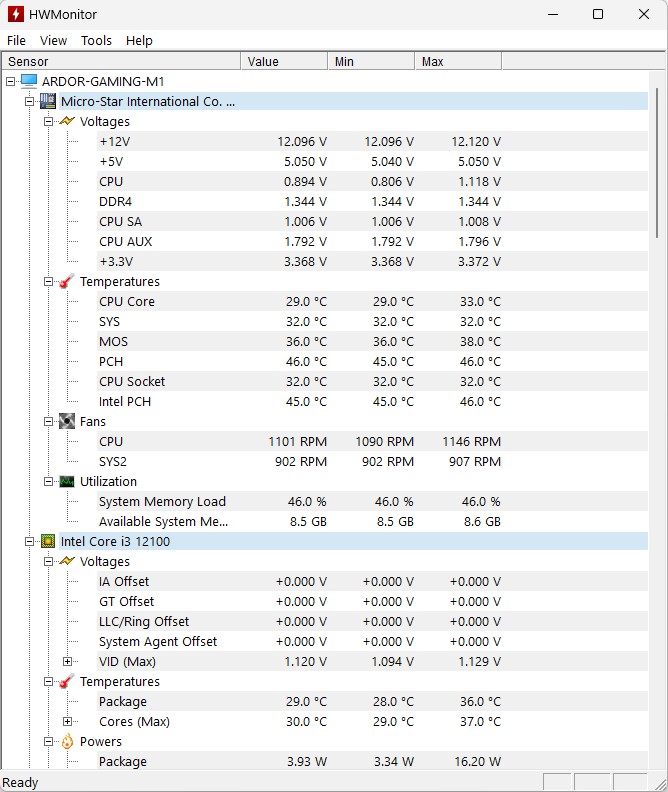Select the CPU Socket temperature row
This screenshot has width=668, height=792.
(372, 381)
